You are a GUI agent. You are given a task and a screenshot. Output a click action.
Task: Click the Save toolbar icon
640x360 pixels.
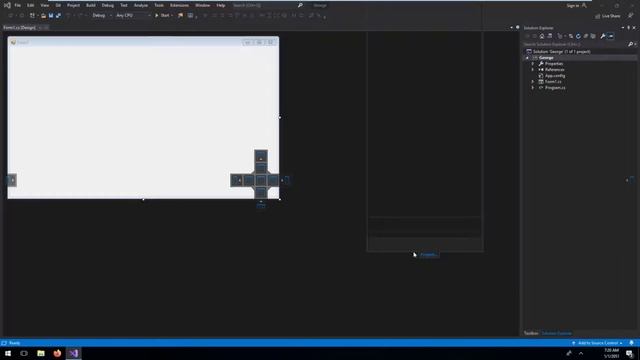[51, 16]
